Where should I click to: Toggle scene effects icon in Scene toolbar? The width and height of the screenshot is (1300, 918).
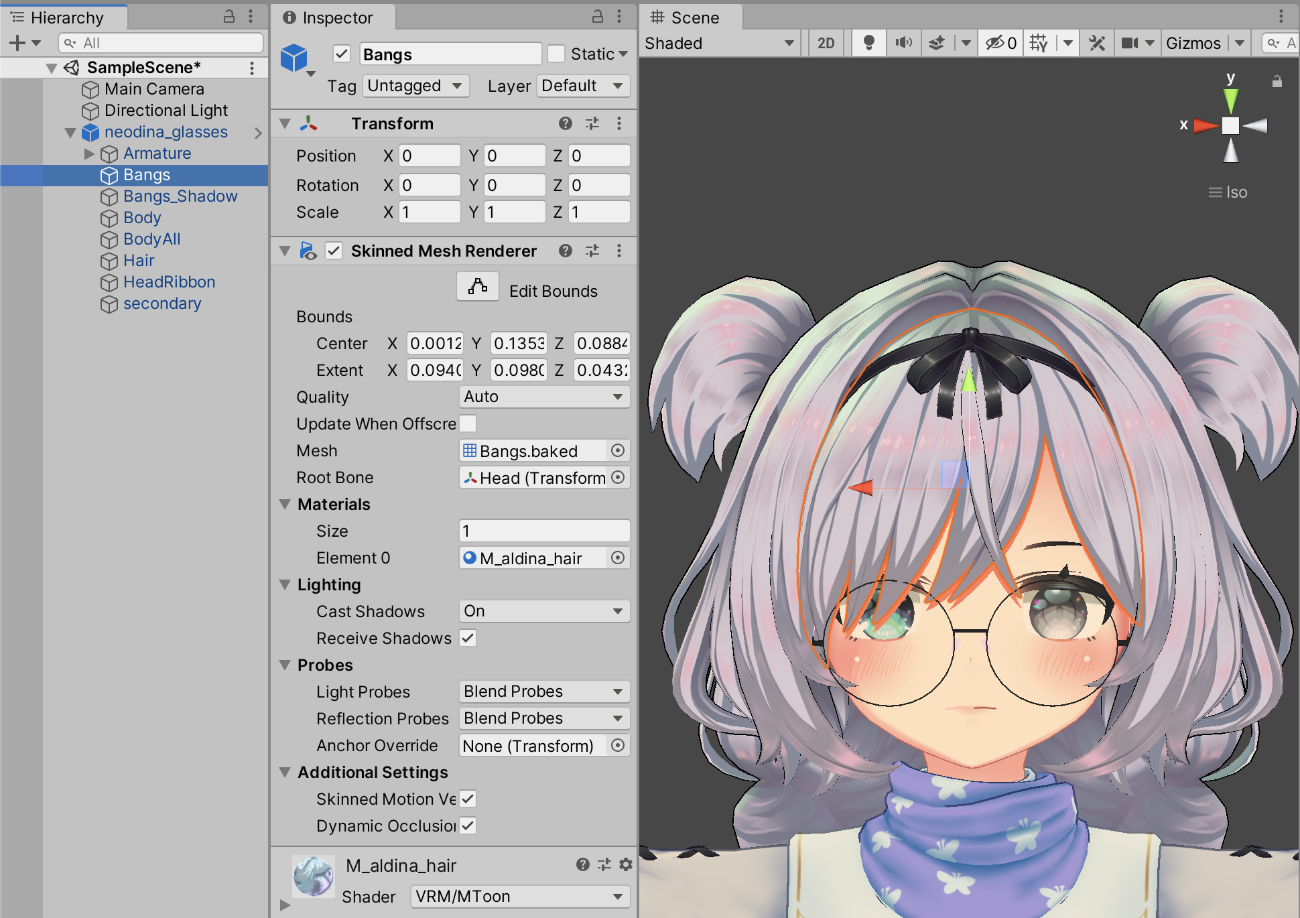[x=937, y=43]
